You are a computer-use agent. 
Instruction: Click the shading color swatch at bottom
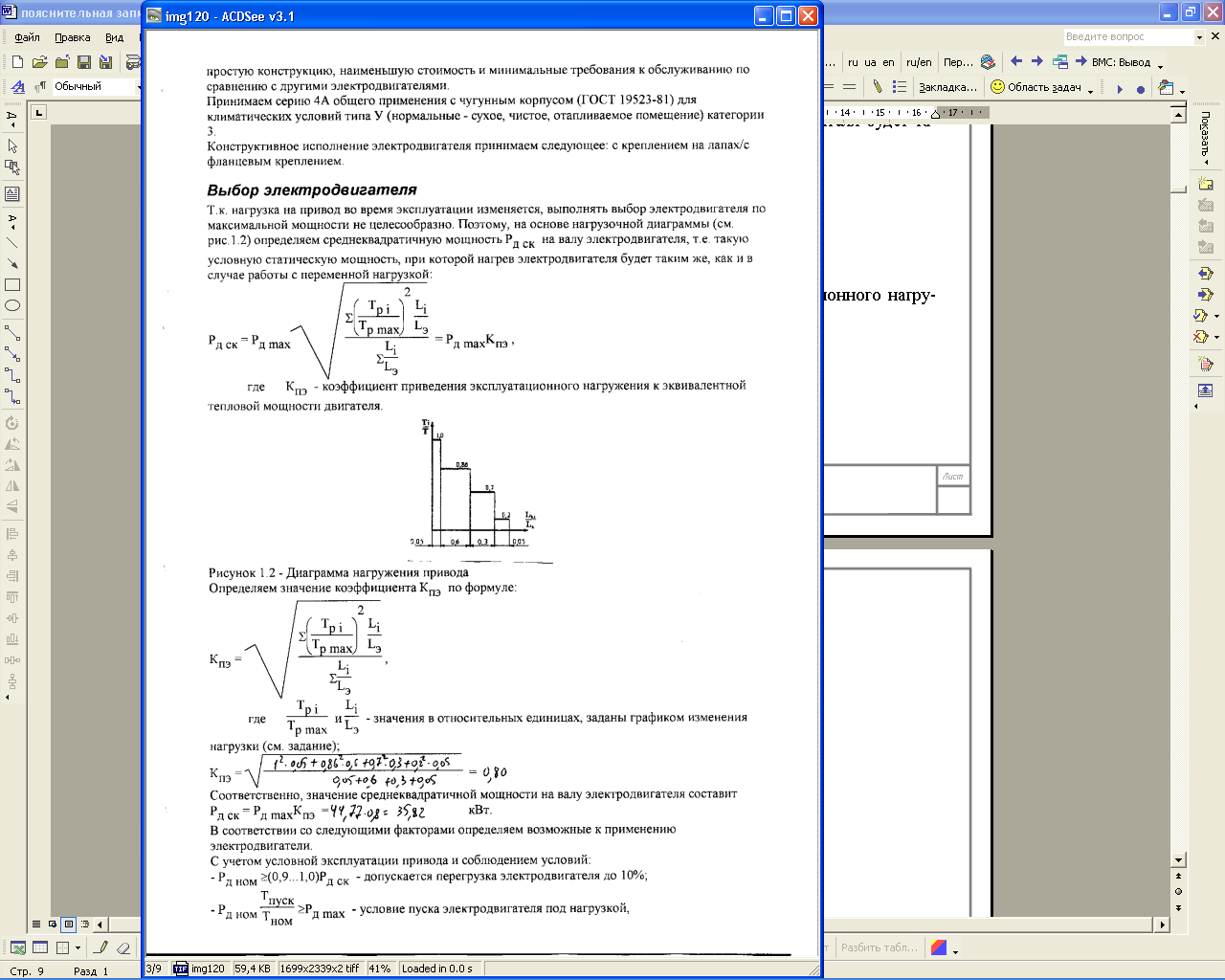tap(939, 947)
